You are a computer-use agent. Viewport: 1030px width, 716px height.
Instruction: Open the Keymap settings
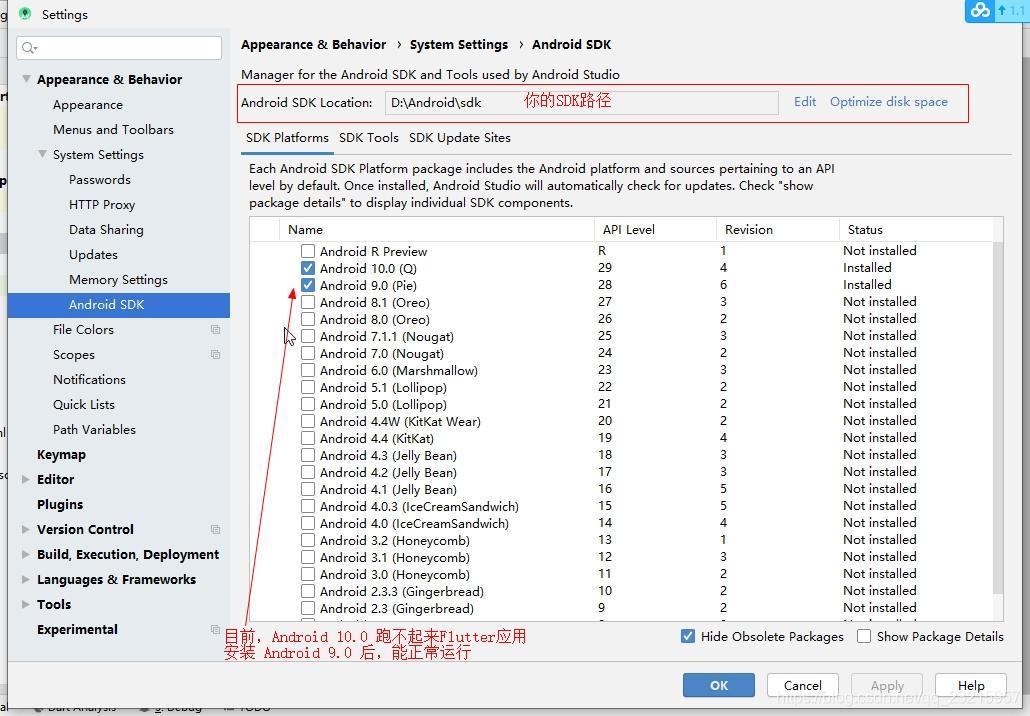point(61,455)
